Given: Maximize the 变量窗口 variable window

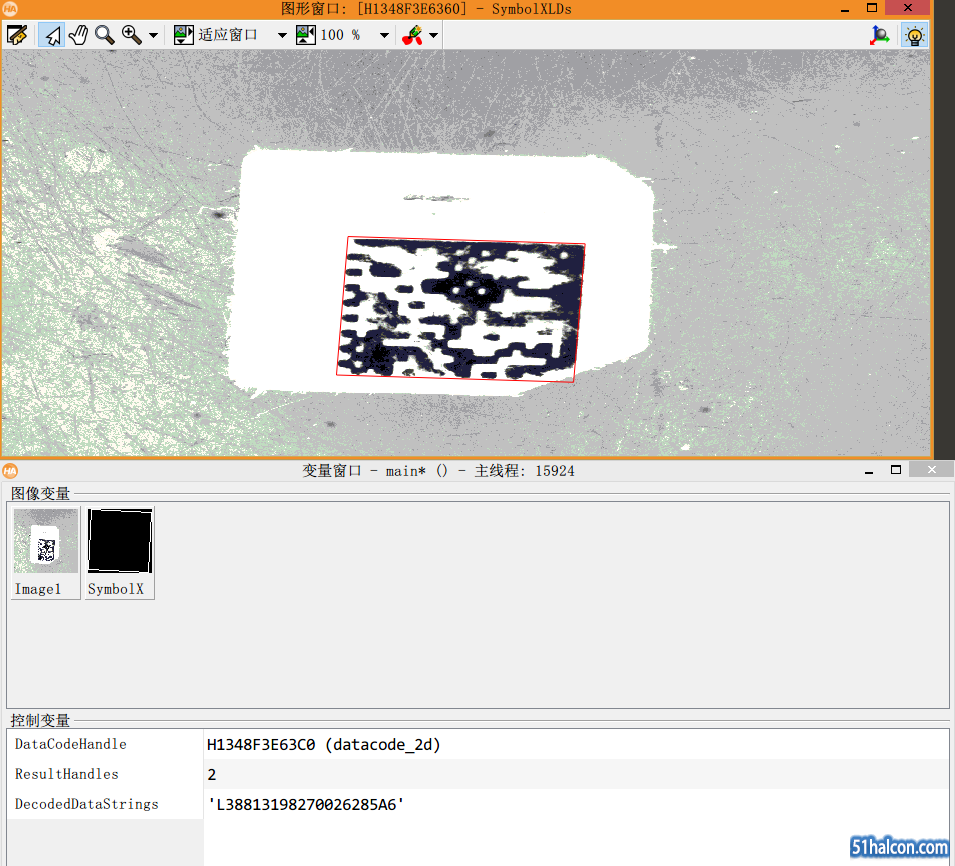Looking at the screenshot, I should pos(896,470).
